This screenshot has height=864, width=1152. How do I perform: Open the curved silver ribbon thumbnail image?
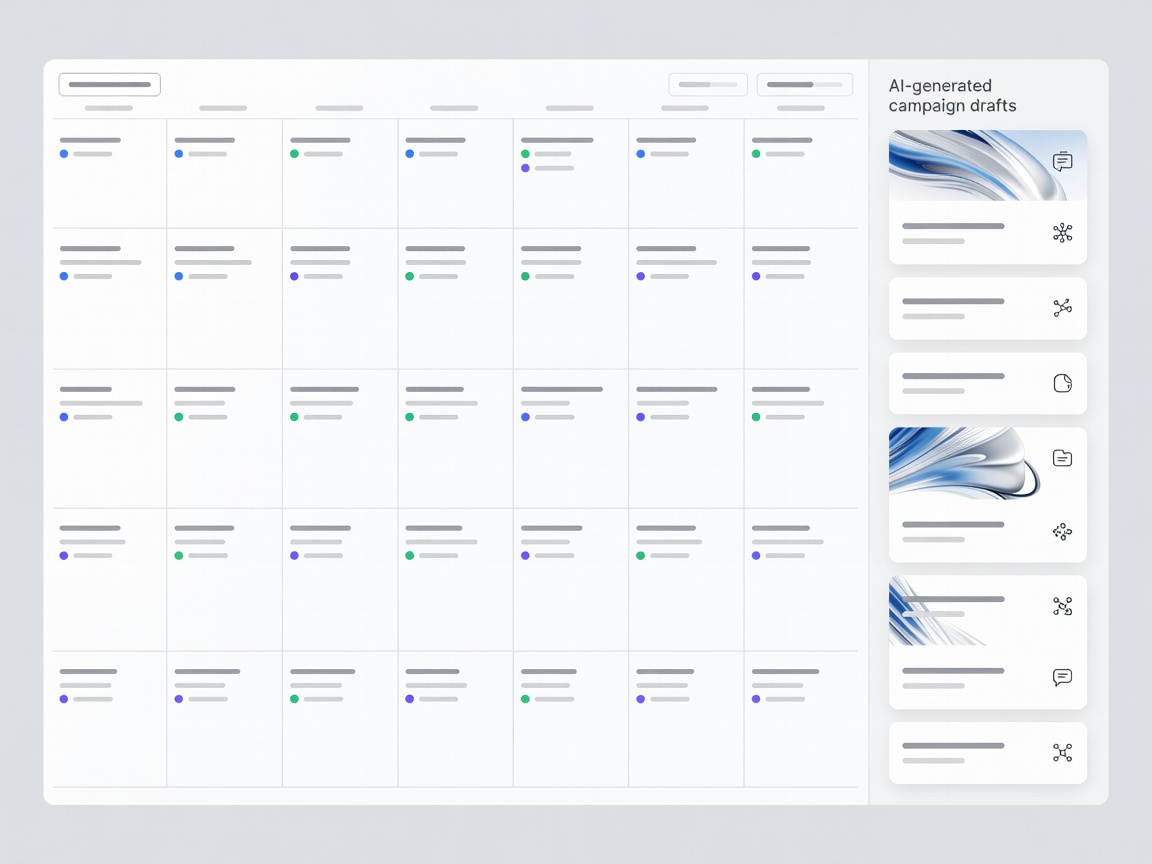pos(966,463)
